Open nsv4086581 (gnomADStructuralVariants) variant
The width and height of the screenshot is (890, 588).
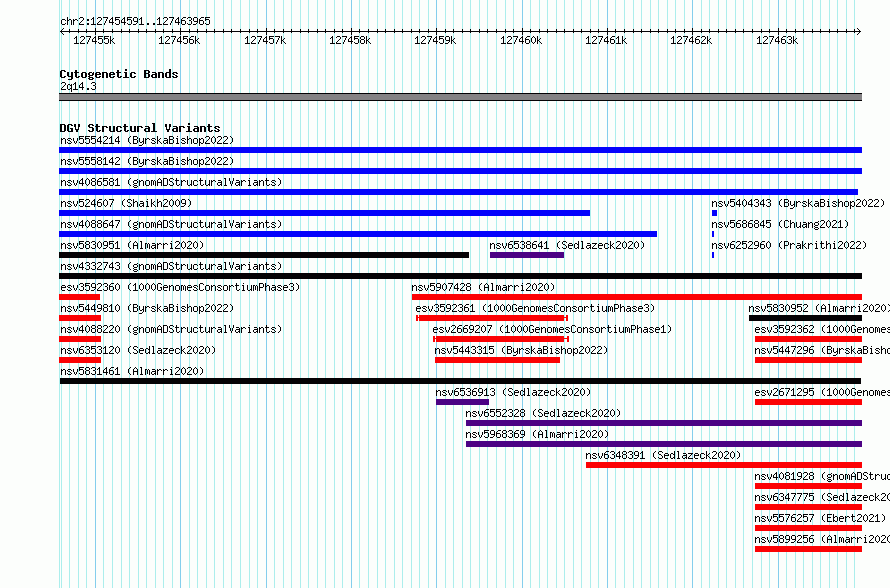coord(171,182)
